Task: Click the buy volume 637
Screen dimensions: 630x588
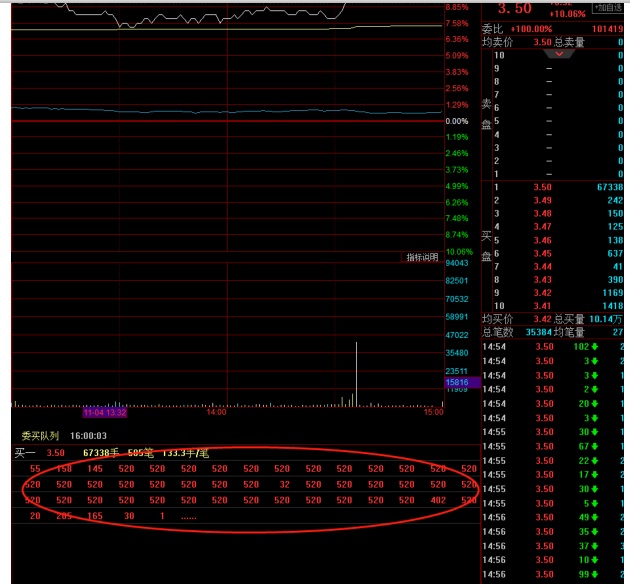Action: pyautogui.click(x=615, y=254)
